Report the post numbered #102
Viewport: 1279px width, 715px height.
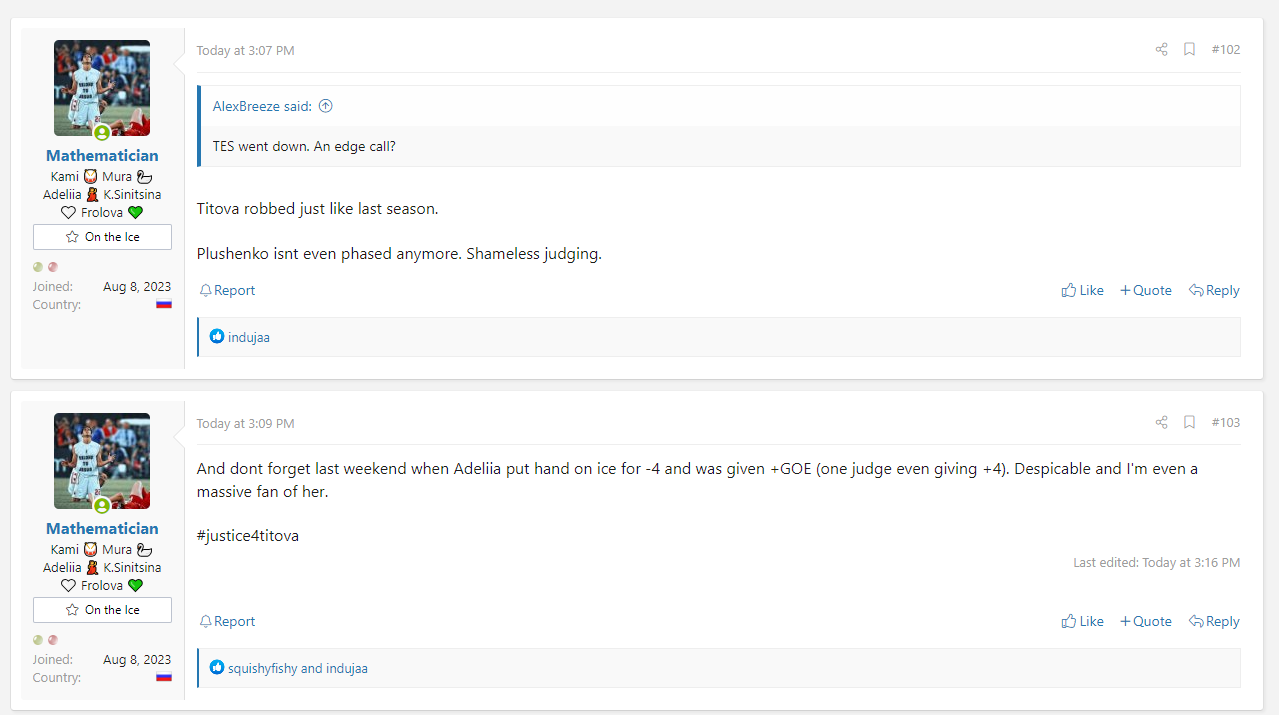pyautogui.click(x=227, y=290)
